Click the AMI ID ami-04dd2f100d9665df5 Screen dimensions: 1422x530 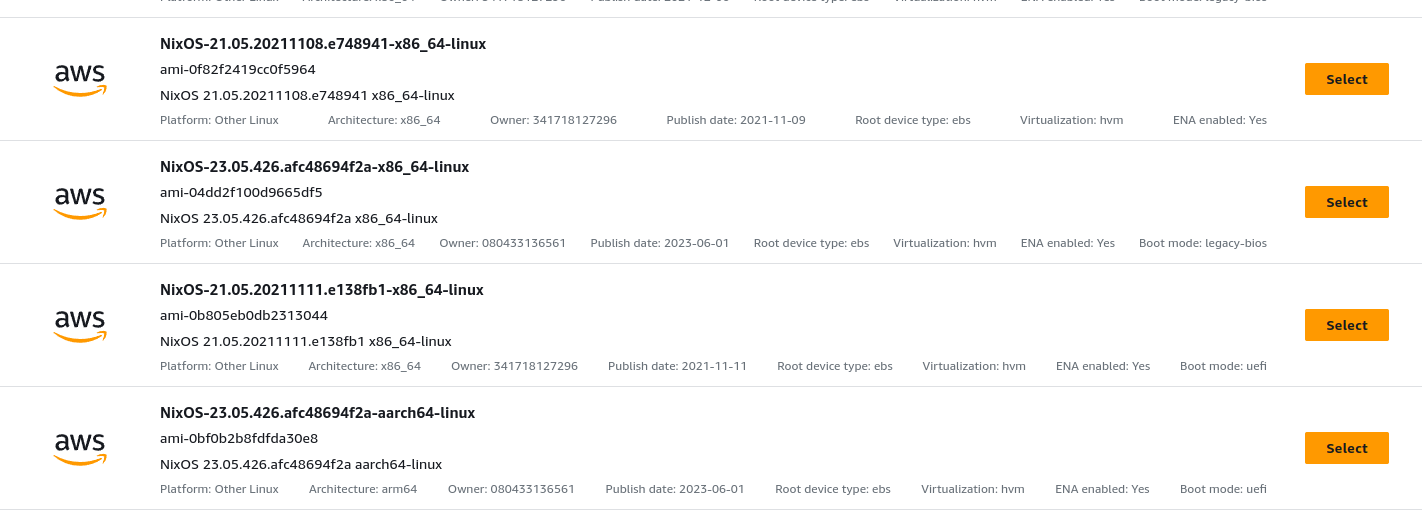pos(241,193)
